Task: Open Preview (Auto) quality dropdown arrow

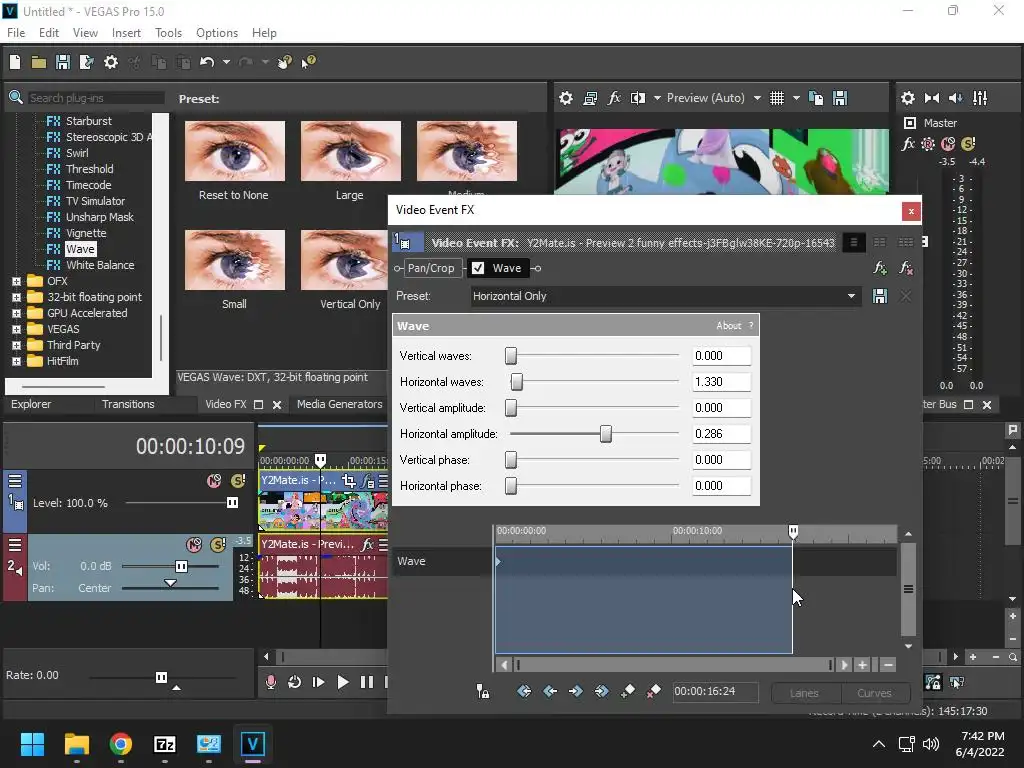Action: pyautogui.click(x=757, y=98)
